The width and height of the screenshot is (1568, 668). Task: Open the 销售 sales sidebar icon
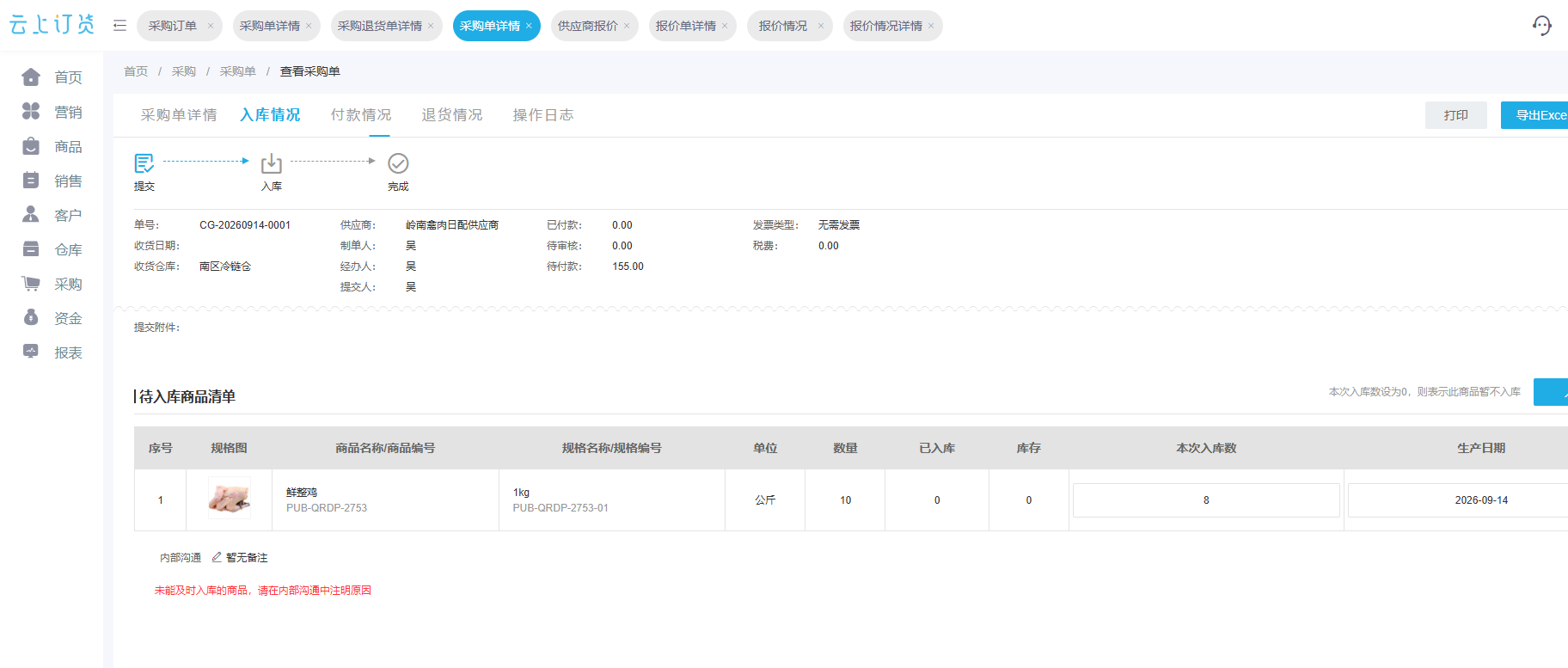coord(31,181)
